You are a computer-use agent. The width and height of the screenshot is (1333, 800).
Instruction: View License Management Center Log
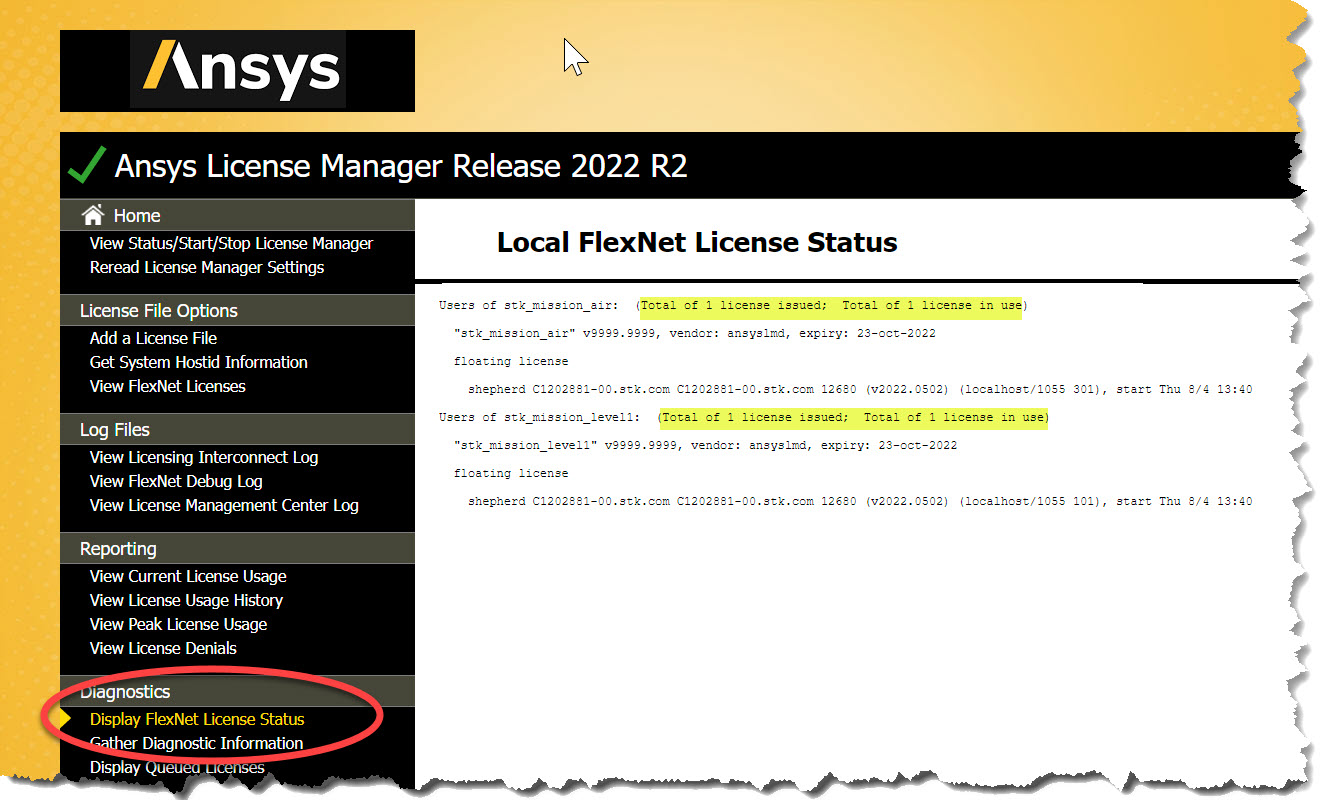[224, 505]
